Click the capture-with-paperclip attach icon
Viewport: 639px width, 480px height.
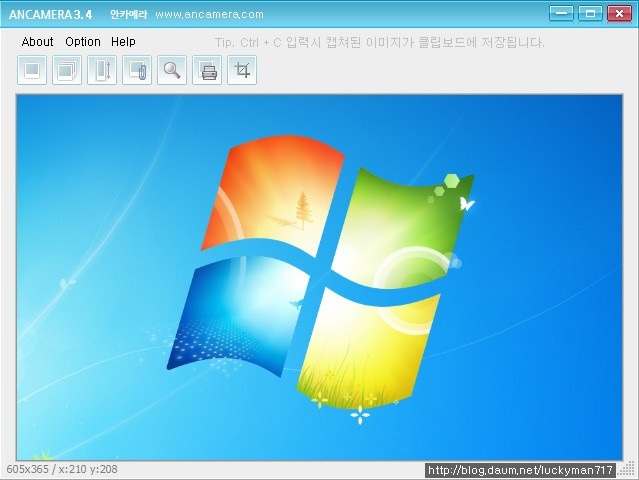[x=137, y=70]
